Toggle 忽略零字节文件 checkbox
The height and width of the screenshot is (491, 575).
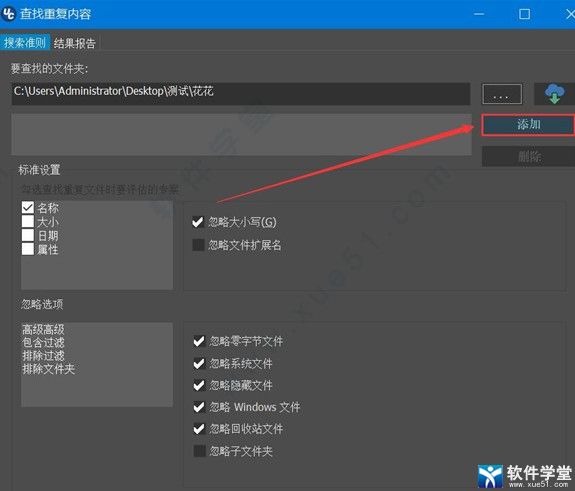199,341
